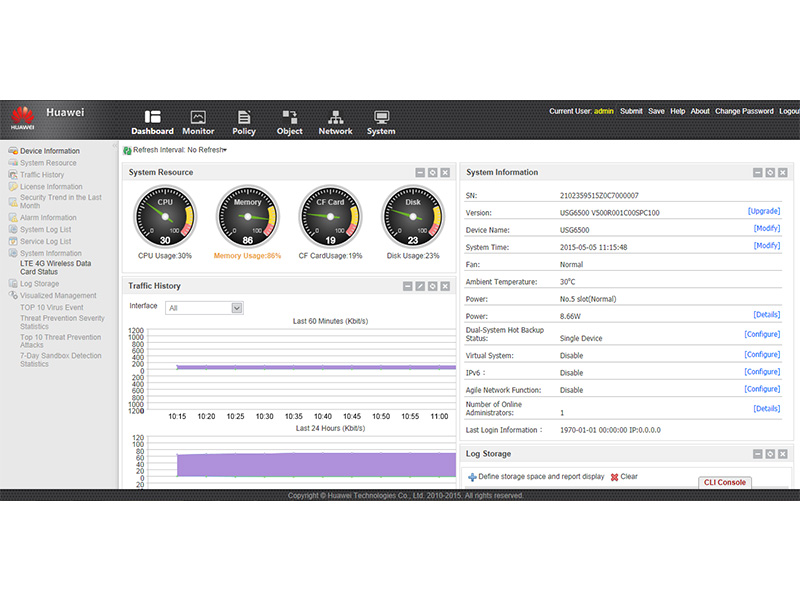Select Security Trend in the Last Month

click(x=60, y=201)
